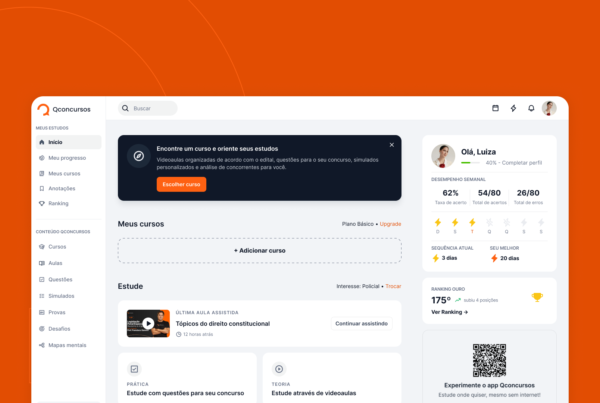Open the calendar icon in top bar
This screenshot has width=600, height=403.
coord(495,108)
